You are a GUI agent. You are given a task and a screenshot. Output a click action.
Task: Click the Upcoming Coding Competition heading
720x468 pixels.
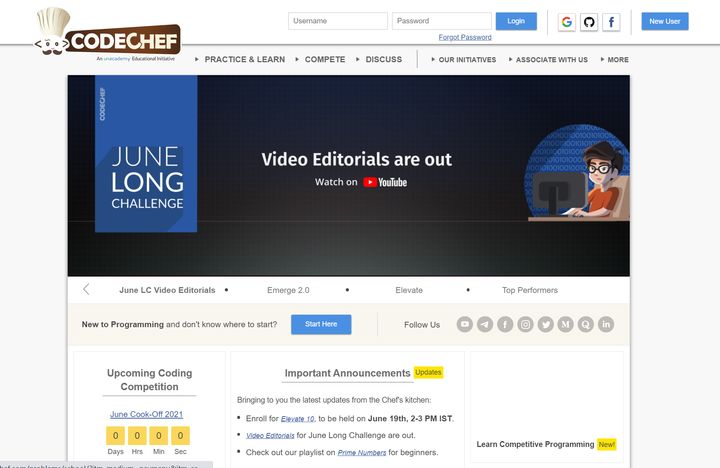[149, 380]
